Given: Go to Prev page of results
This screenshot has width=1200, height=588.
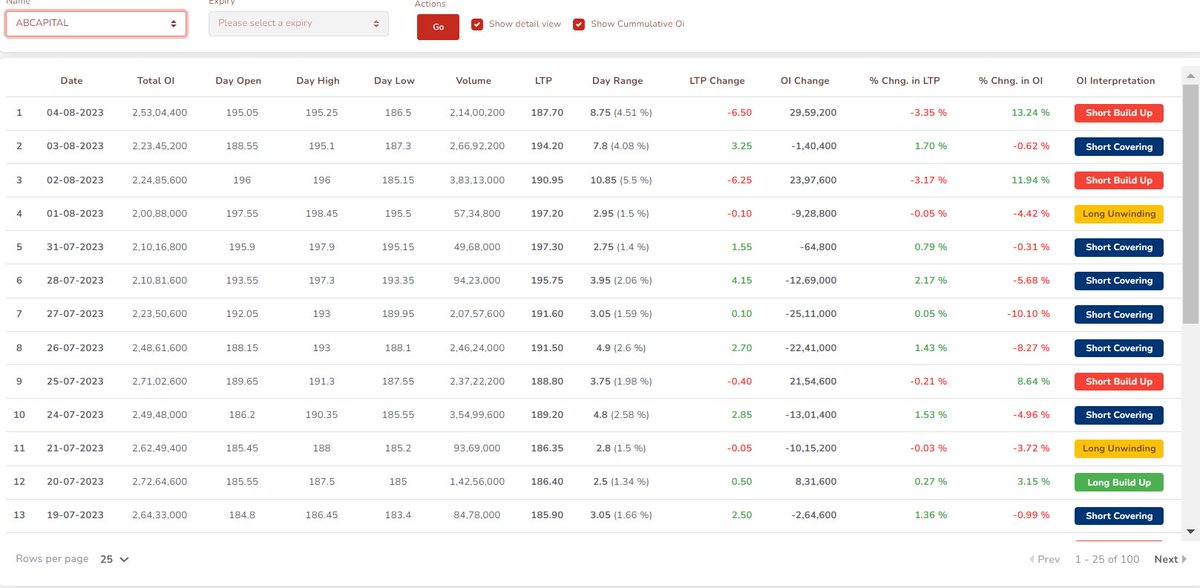Looking at the screenshot, I should point(1044,559).
